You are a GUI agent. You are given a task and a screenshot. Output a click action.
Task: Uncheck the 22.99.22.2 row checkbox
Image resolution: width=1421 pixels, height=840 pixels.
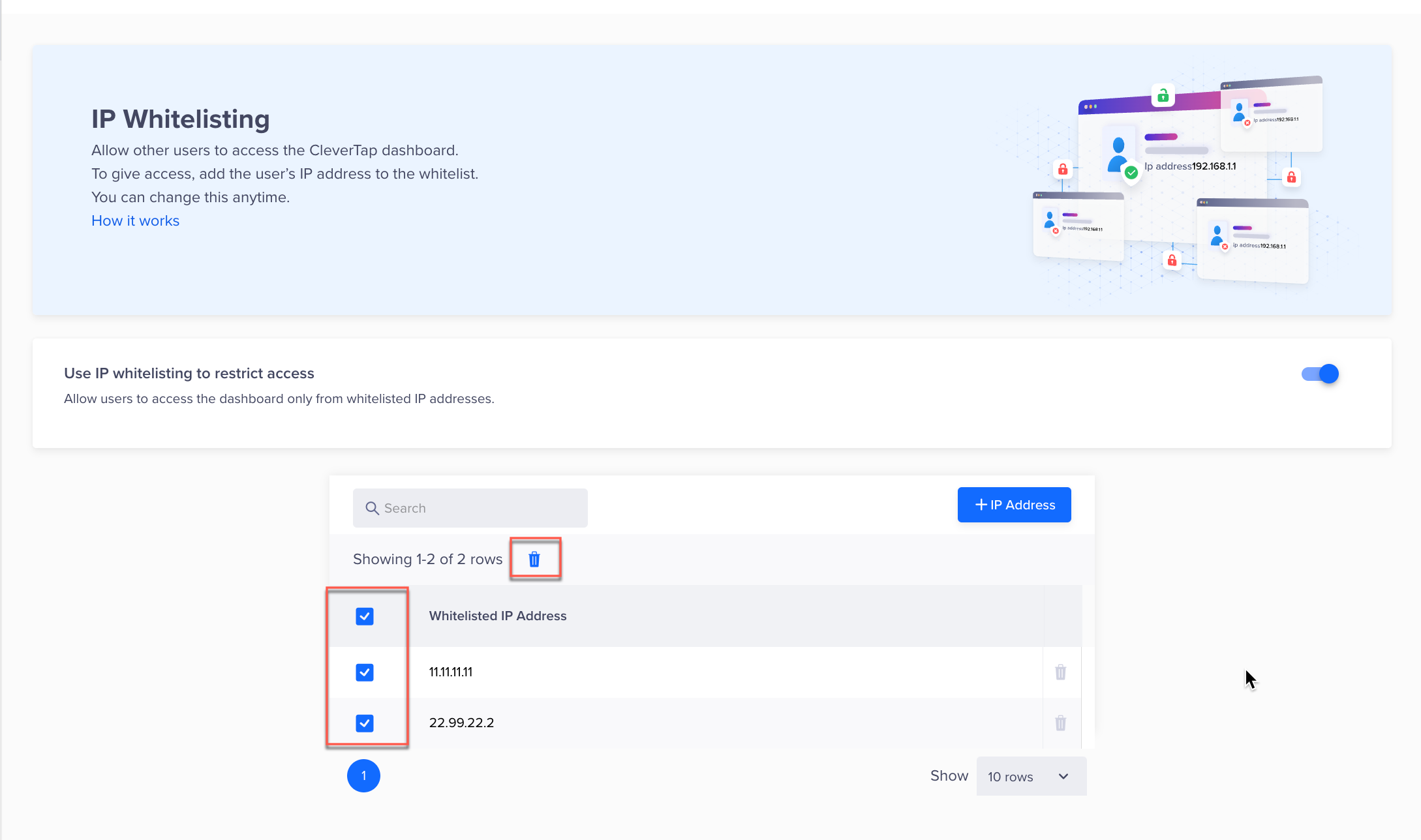pyautogui.click(x=365, y=723)
